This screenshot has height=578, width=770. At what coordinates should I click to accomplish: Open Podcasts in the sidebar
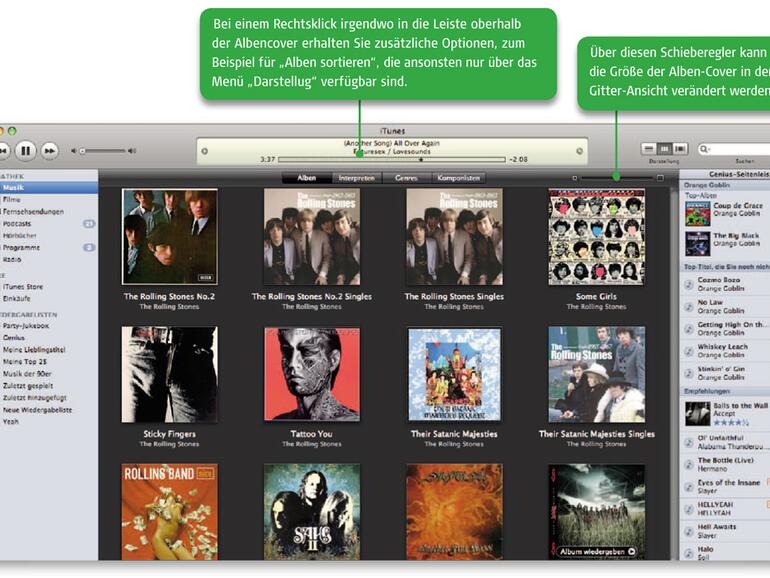(49, 223)
